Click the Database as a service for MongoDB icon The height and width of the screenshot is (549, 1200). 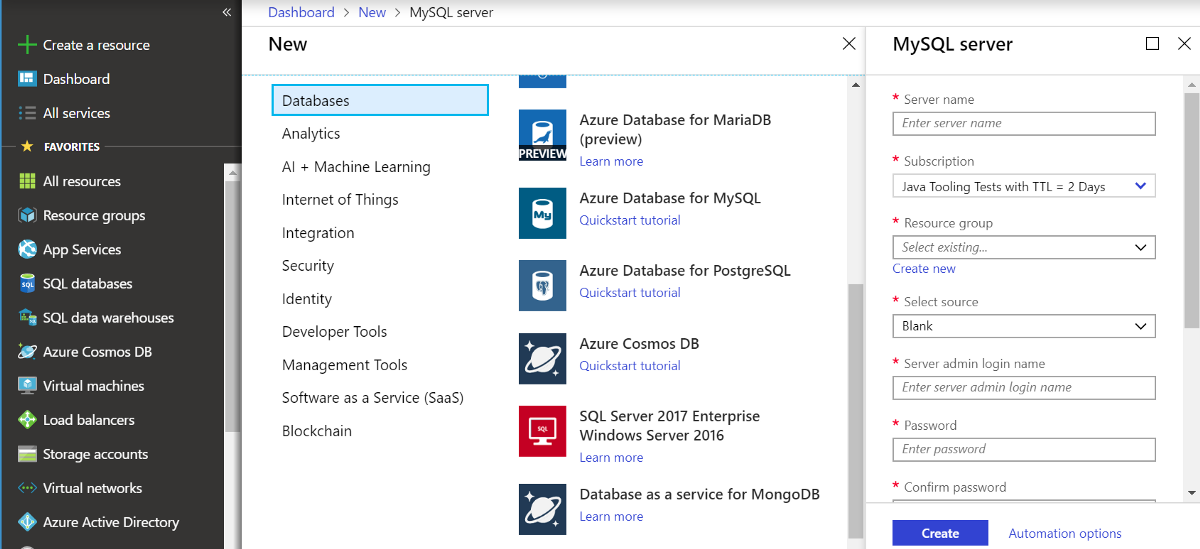click(x=543, y=509)
